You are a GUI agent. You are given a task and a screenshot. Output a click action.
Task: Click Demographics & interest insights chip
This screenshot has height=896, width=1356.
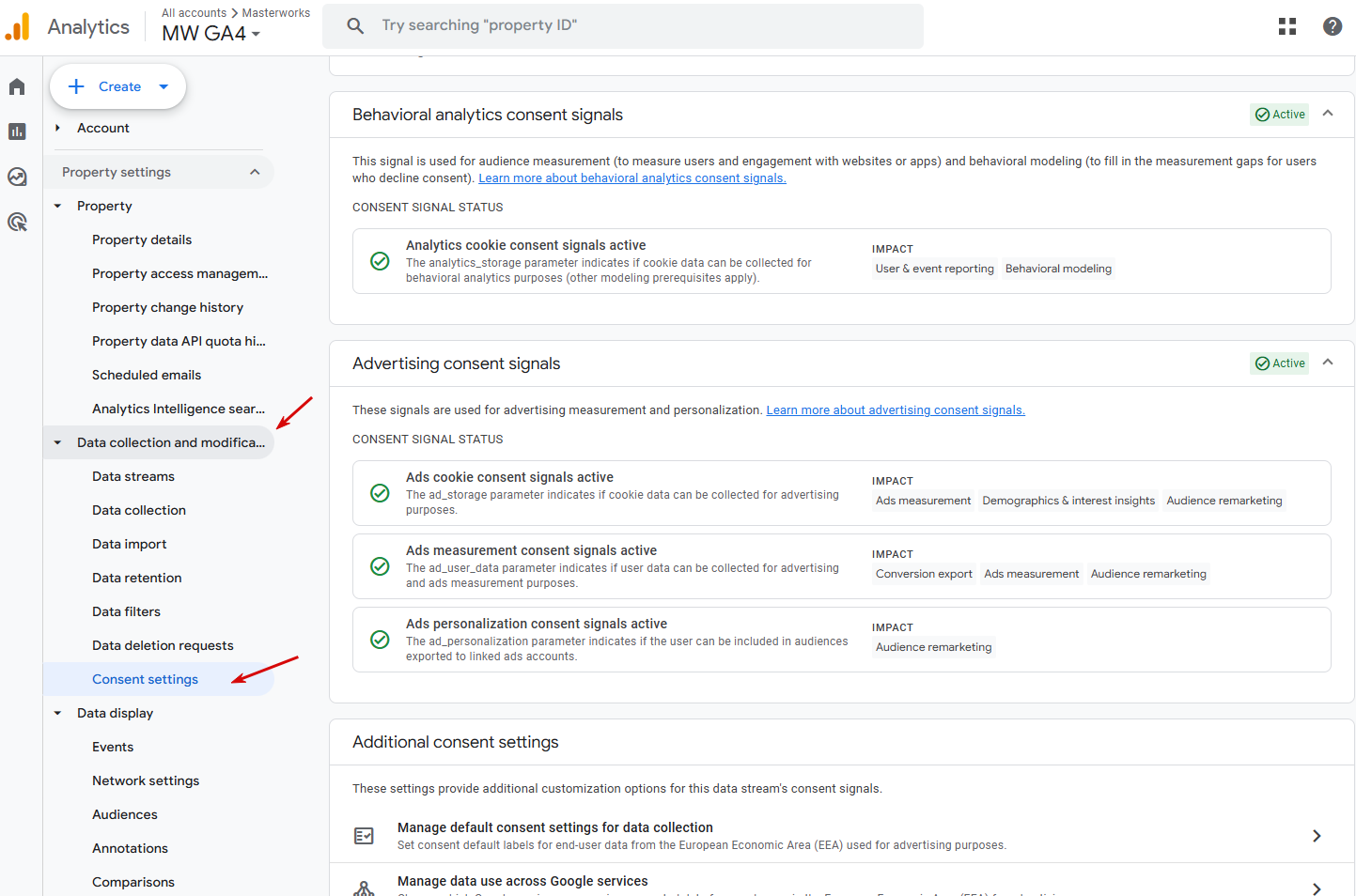coord(1068,501)
